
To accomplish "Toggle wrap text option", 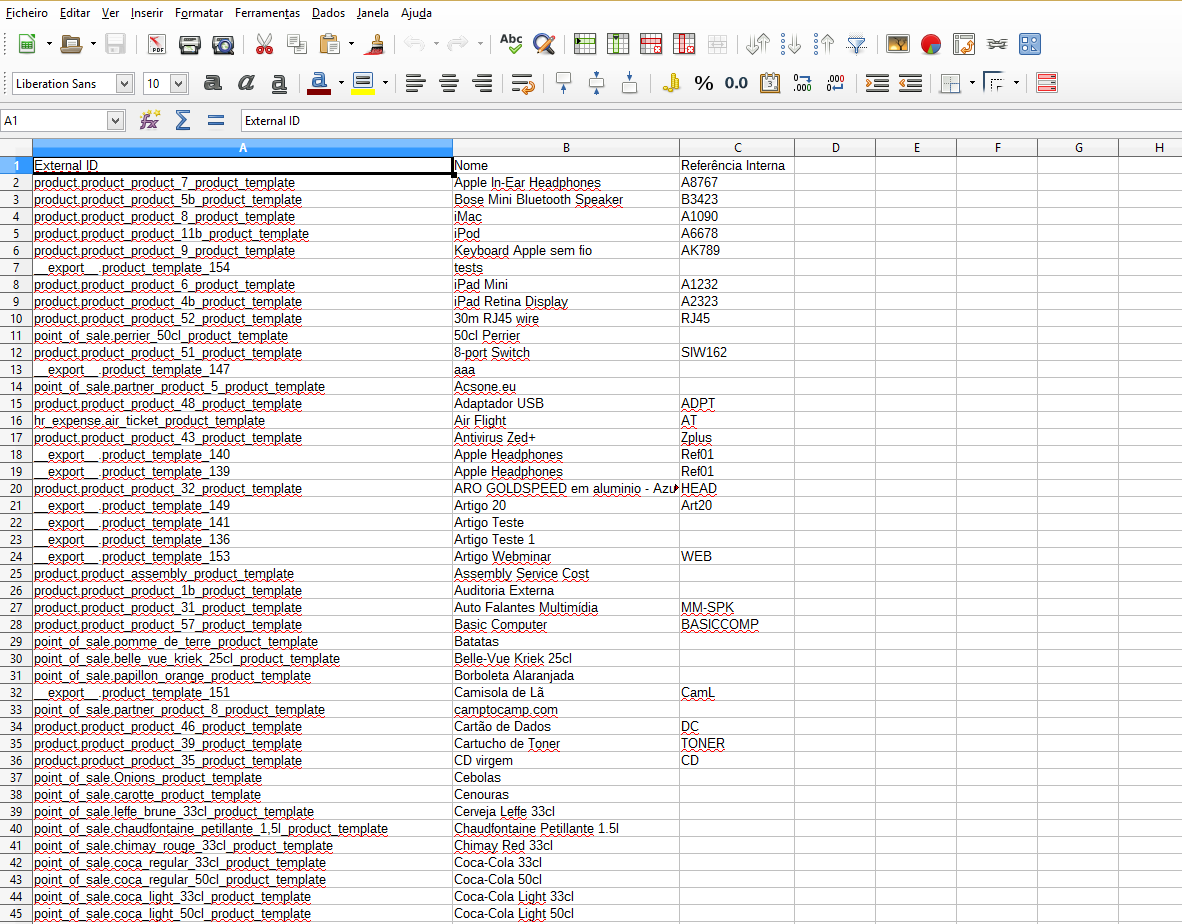I will [x=522, y=83].
